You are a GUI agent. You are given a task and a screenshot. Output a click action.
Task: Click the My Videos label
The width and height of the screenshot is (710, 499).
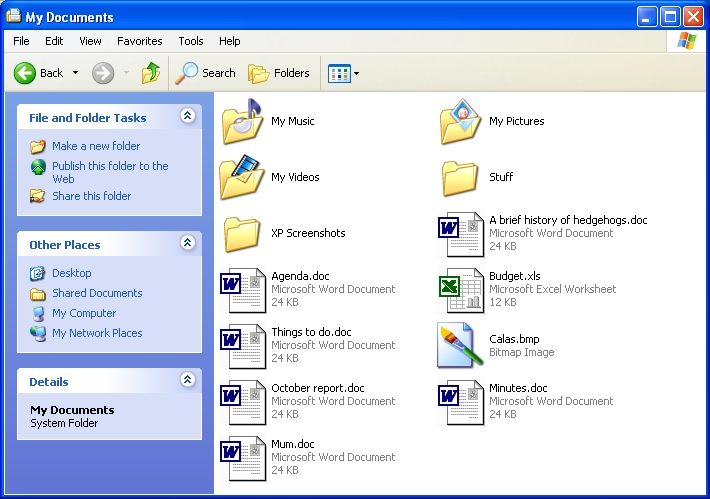point(295,177)
